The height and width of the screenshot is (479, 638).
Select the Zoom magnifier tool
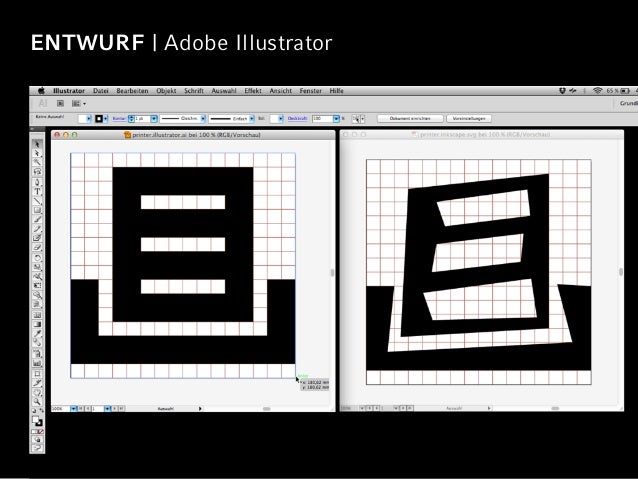click(x=37, y=402)
